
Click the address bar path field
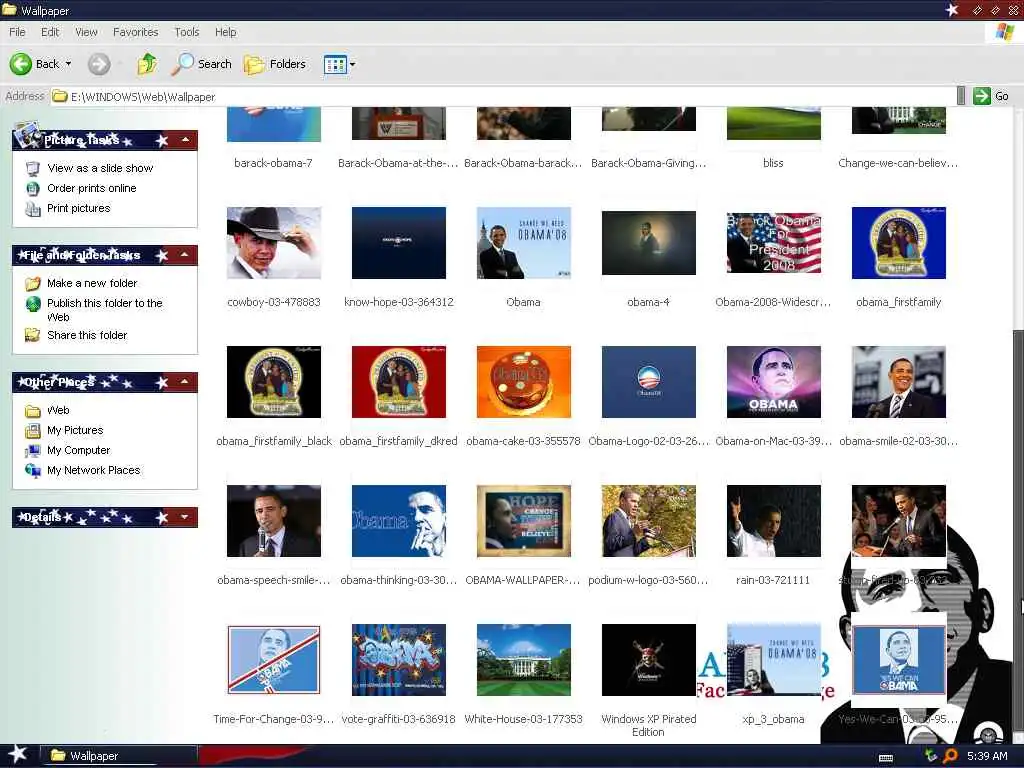(x=503, y=97)
